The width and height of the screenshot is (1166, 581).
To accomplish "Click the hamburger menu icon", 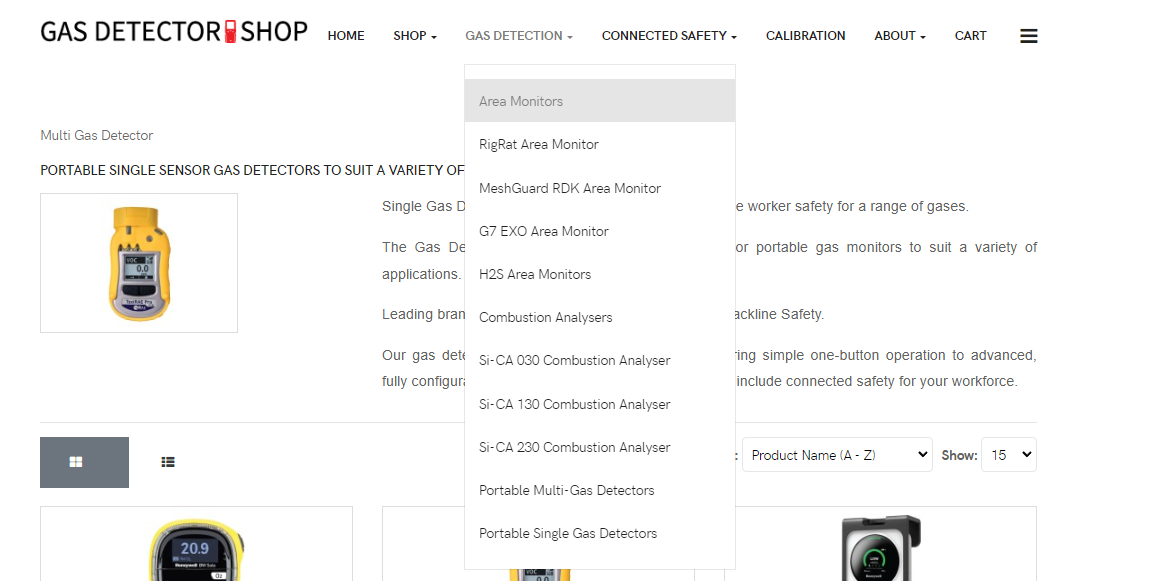I will pyautogui.click(x=1028, y=36).
